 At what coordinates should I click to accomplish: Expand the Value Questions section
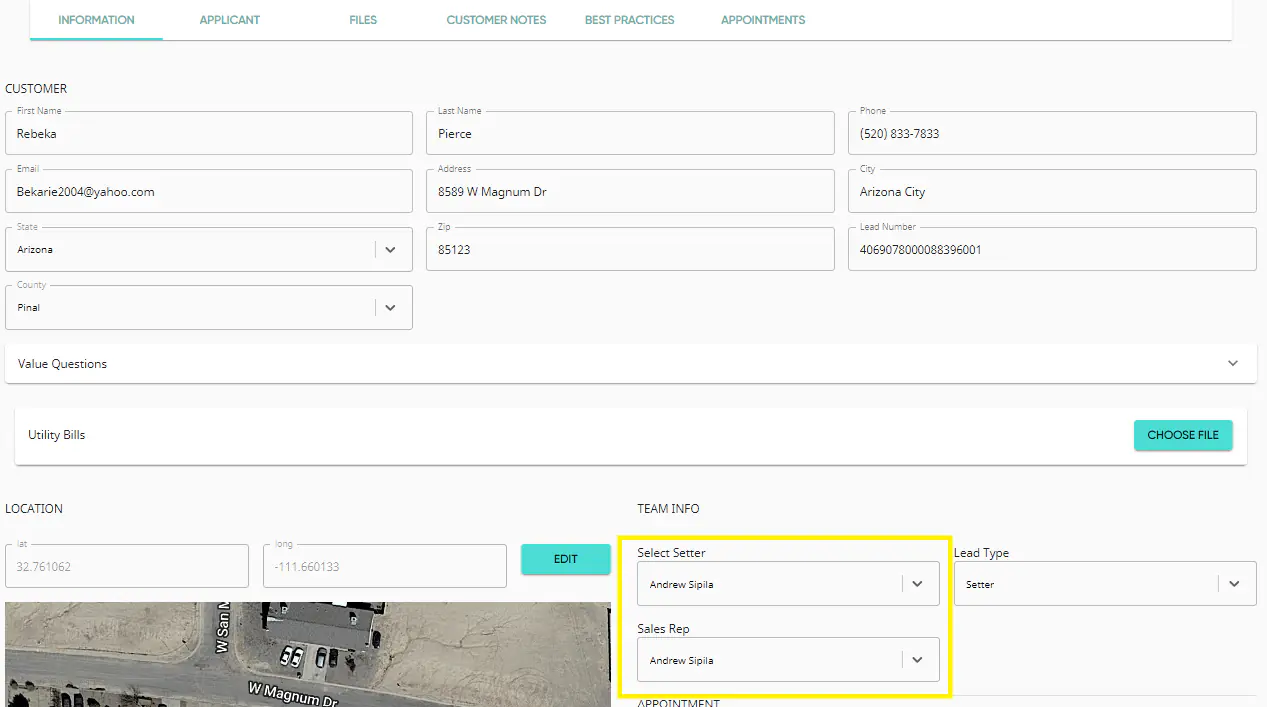tap(631, 364)
